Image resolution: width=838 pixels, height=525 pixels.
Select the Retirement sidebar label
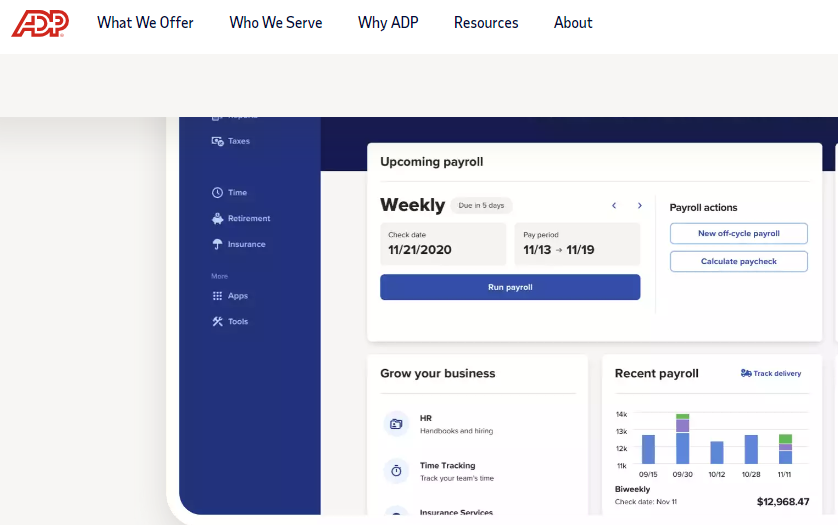point(249,218)
